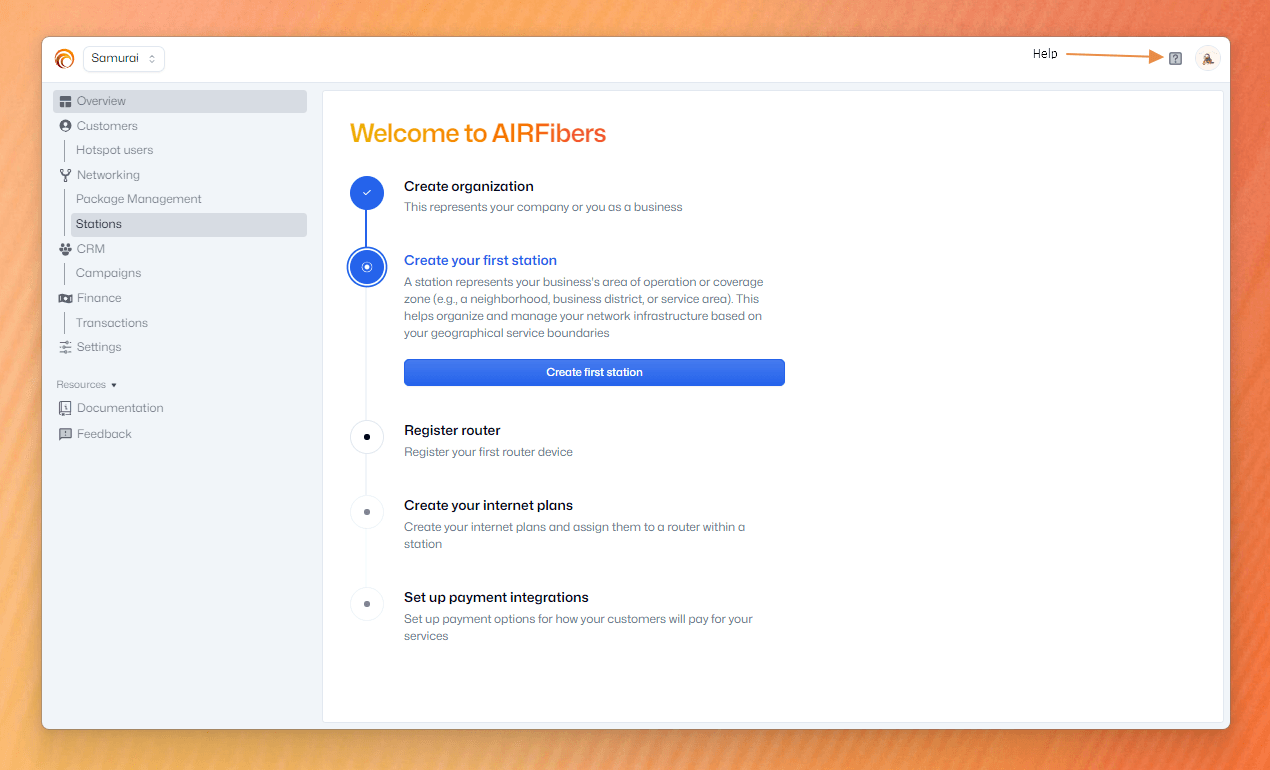Screen dimensions: 1270x770
Task: Click the Settings sliders icon
Action: click(x=66, y=347)
